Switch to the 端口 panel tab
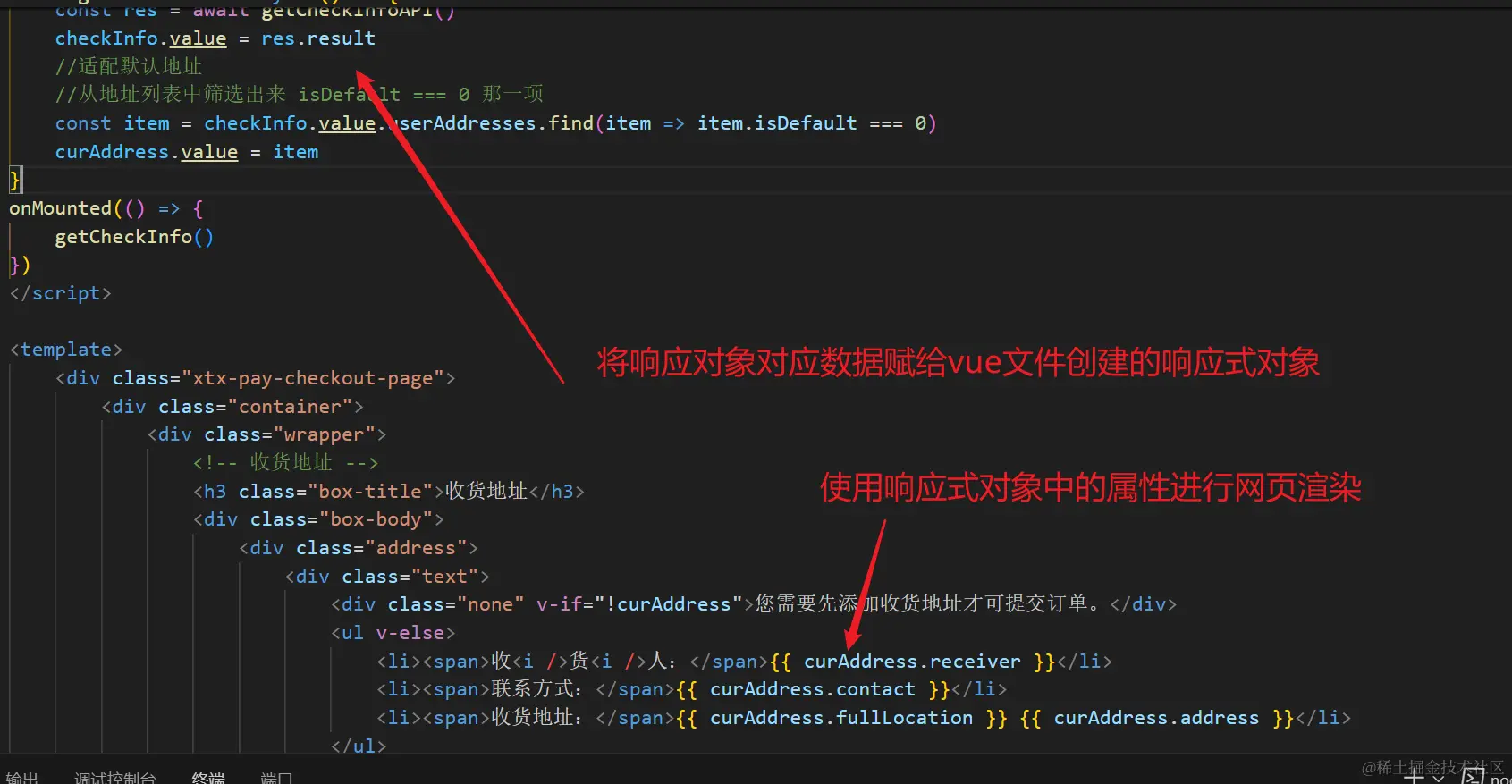1512x784 pixels. pos(276,778)
